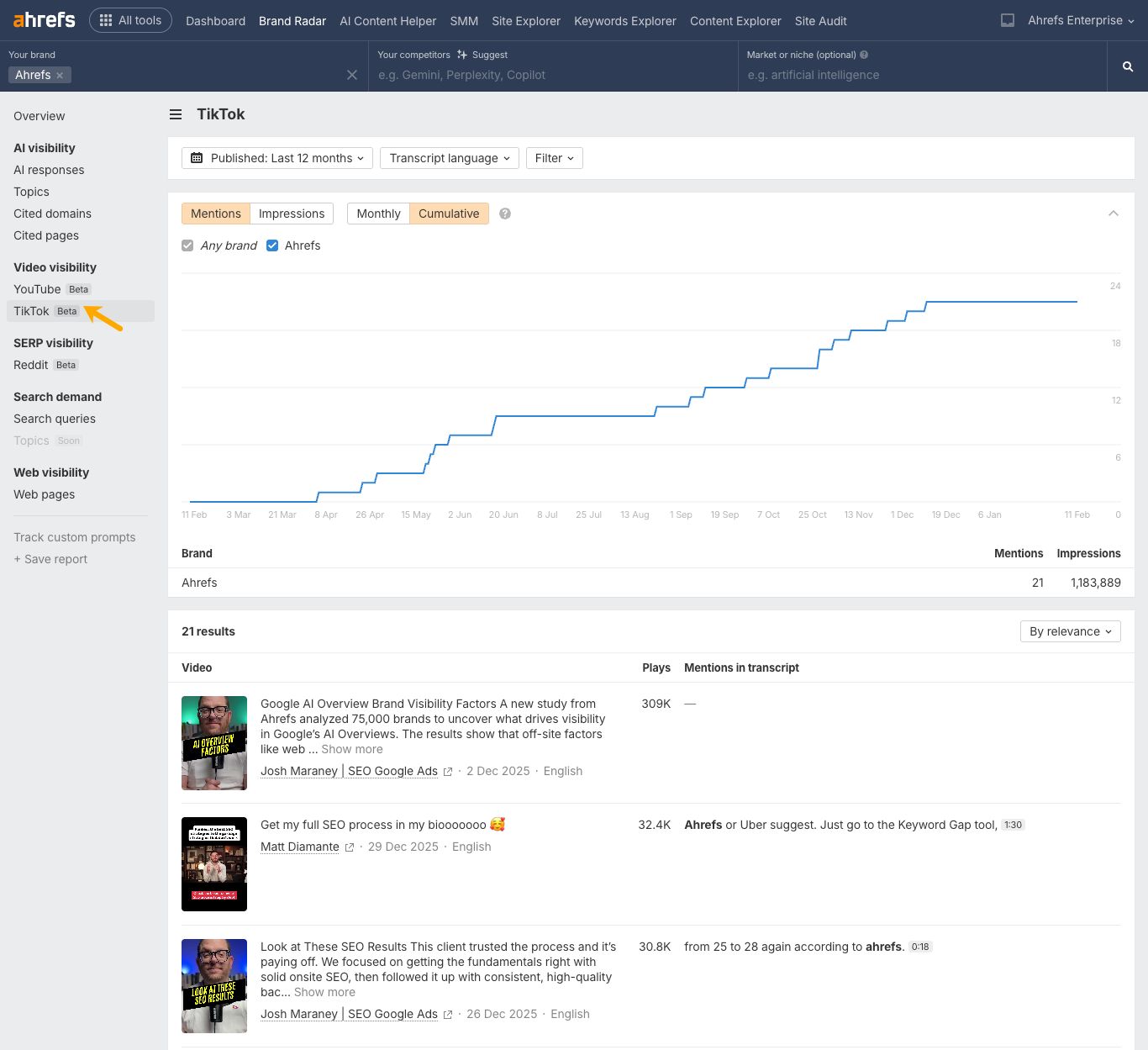Open the By relevance sorting dropdown

pyautogui.click(x=1069, y=631)
